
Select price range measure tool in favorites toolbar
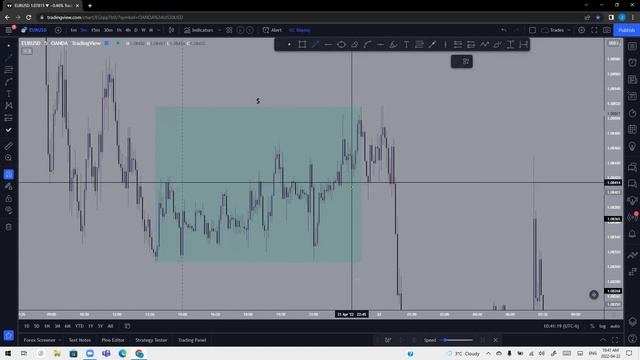tap(510, 44)
